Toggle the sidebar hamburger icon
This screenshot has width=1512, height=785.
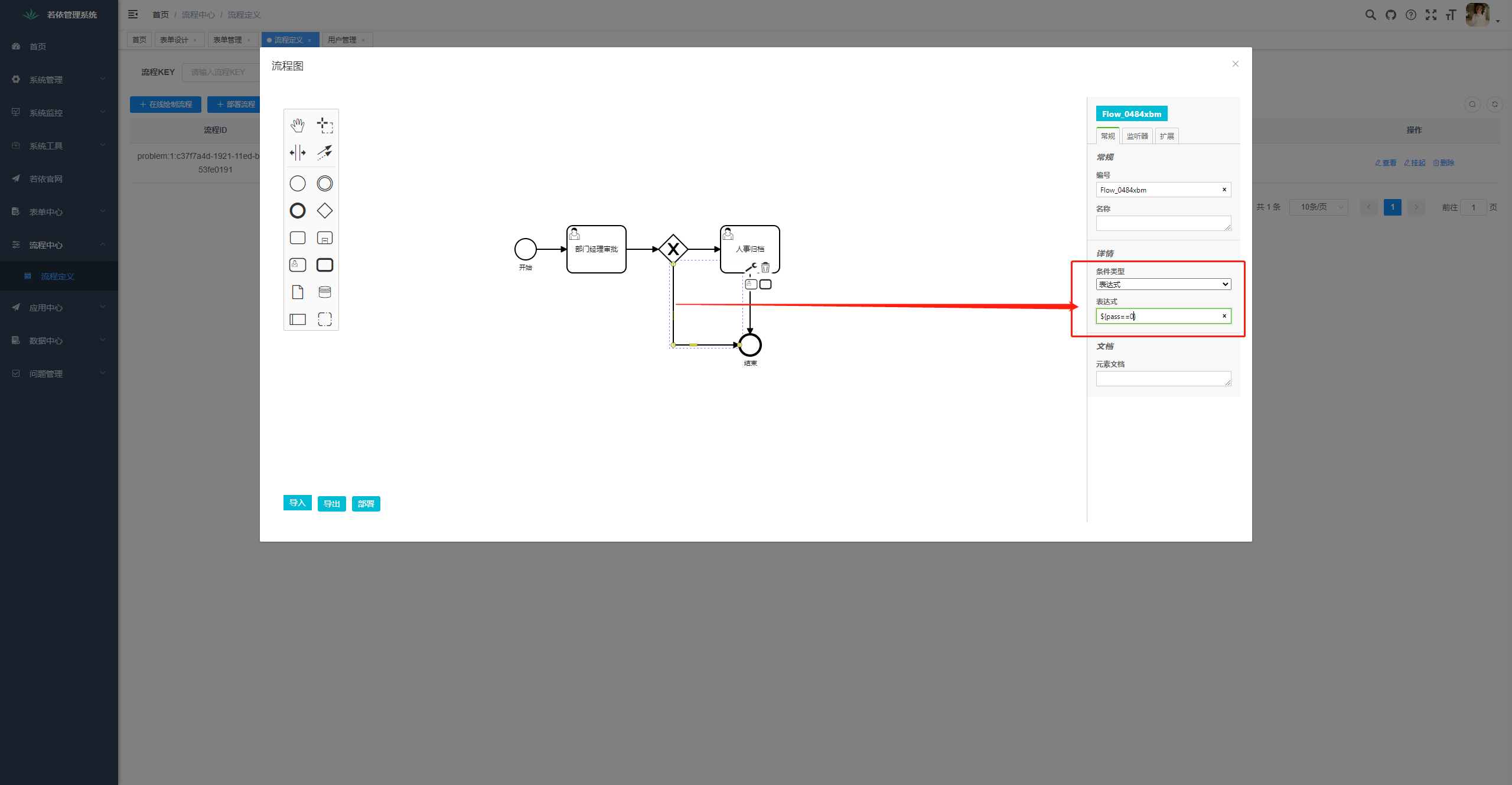[133, 14]
